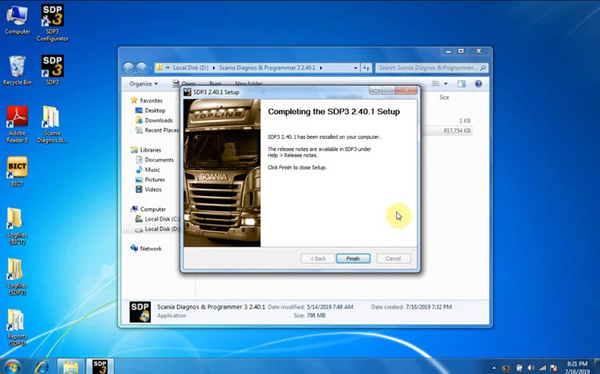
Task: Select Network in navigation pane
Action: pos(150,248)
